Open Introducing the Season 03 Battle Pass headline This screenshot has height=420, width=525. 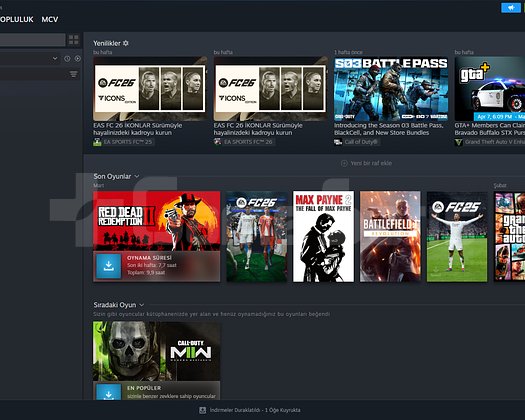pyautogui.click(x=388, y=129)
